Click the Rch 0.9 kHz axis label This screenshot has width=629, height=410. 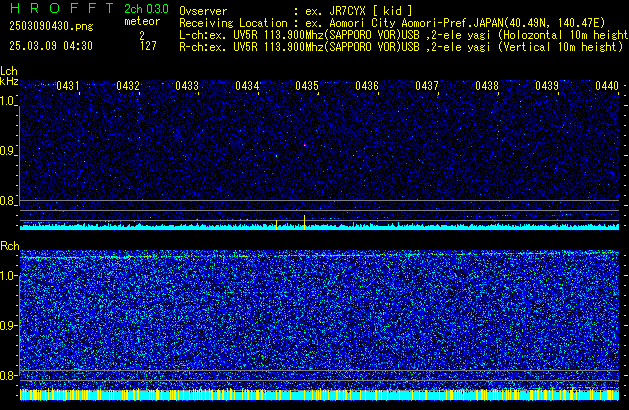point(8,325)
